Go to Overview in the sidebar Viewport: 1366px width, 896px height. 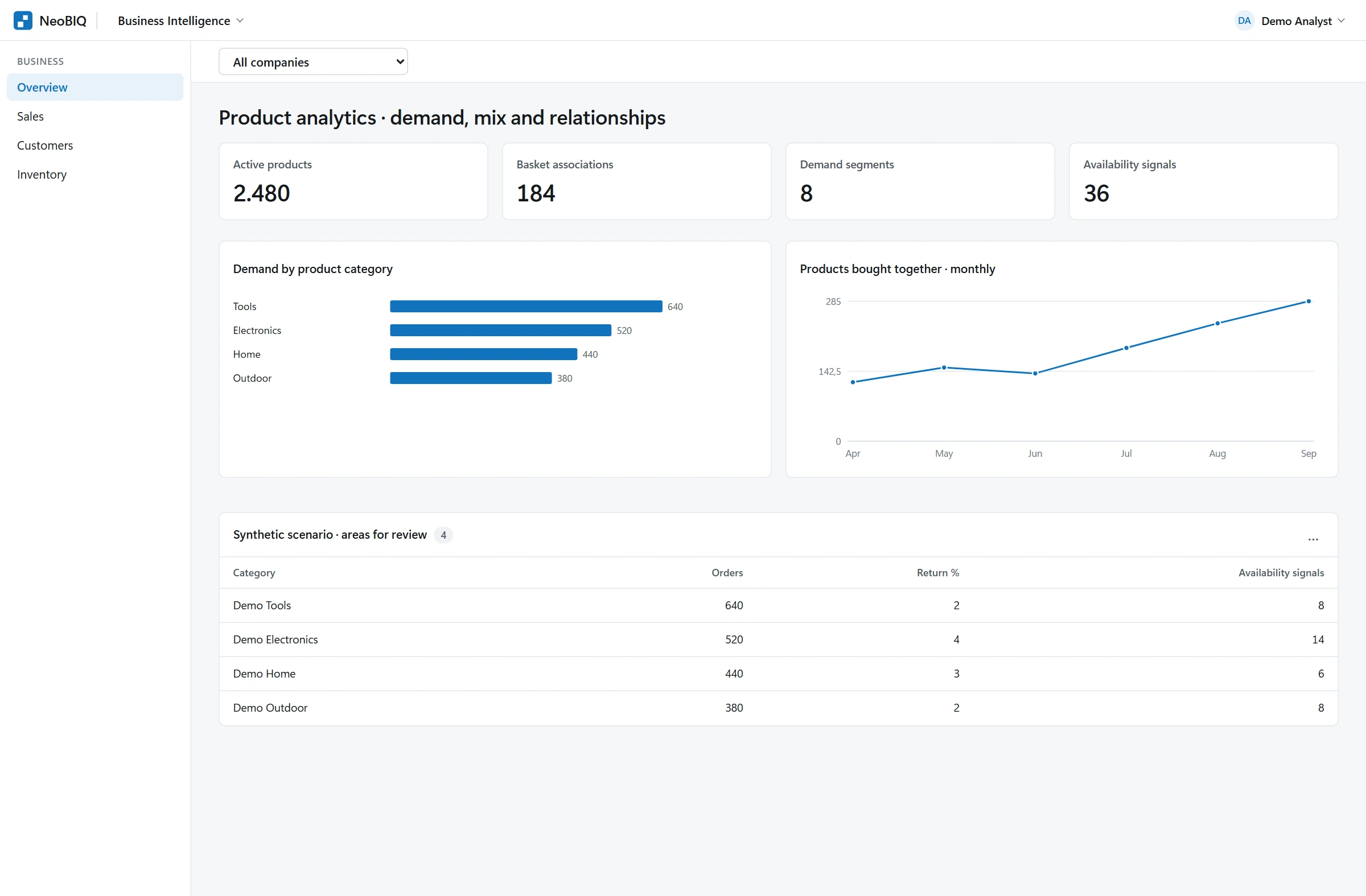click(95, 87)
